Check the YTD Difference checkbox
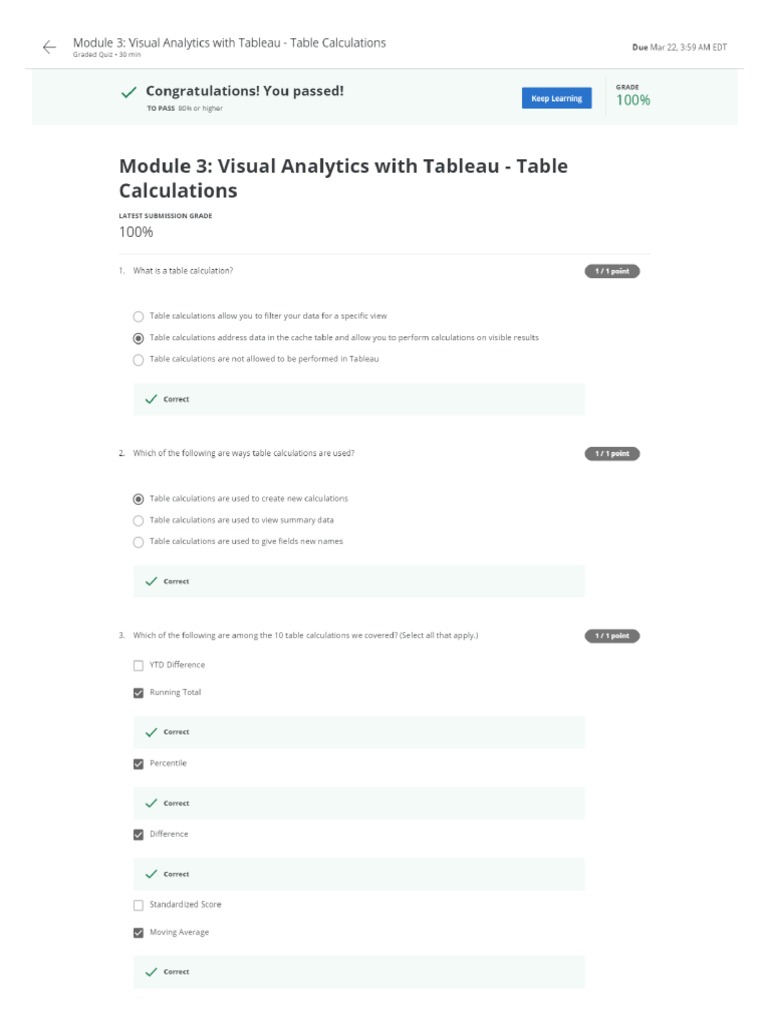768x1024 pixels. coord(138,665)
